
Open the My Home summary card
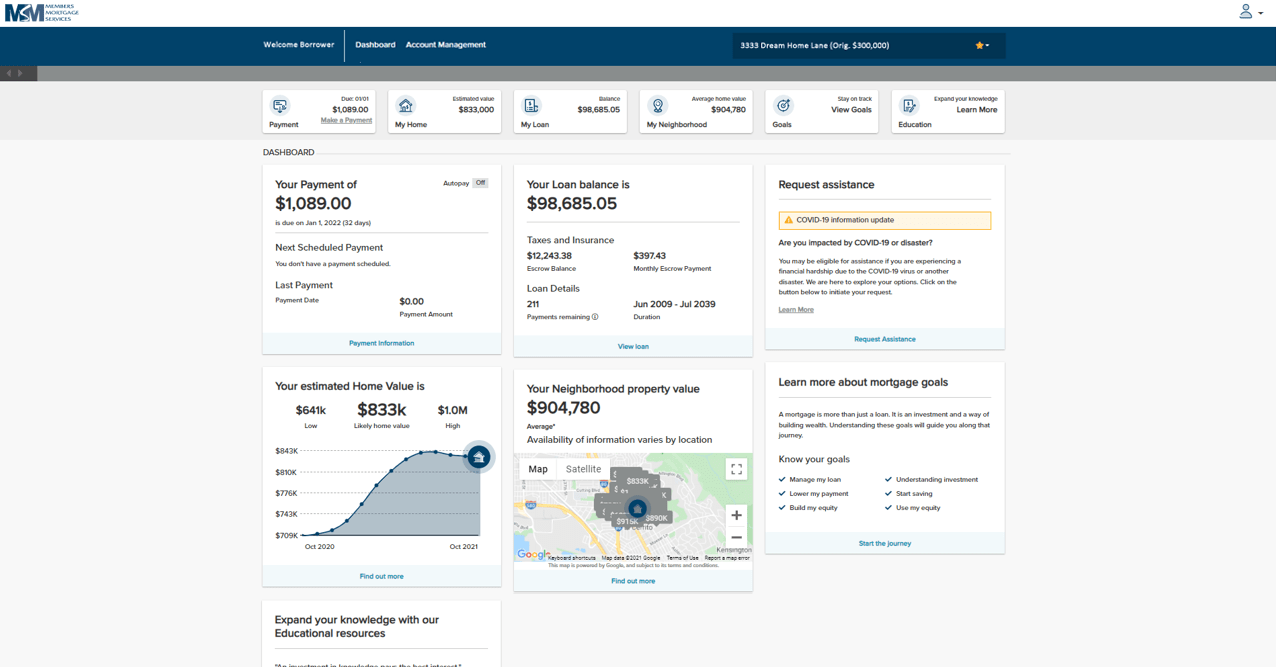click(444, 111)
